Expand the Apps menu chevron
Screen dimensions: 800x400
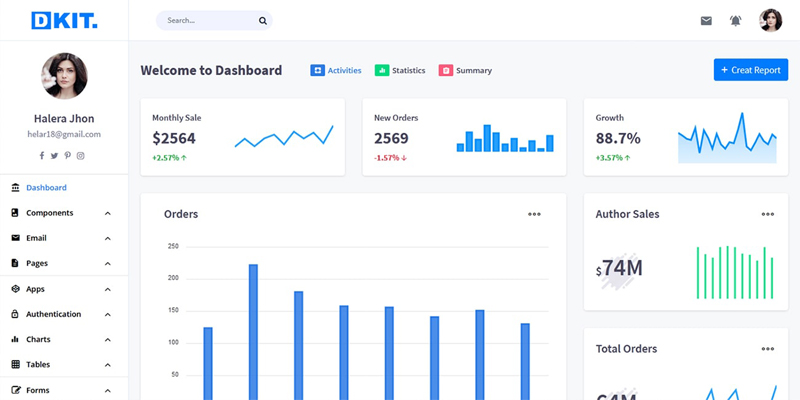(108, 289)
